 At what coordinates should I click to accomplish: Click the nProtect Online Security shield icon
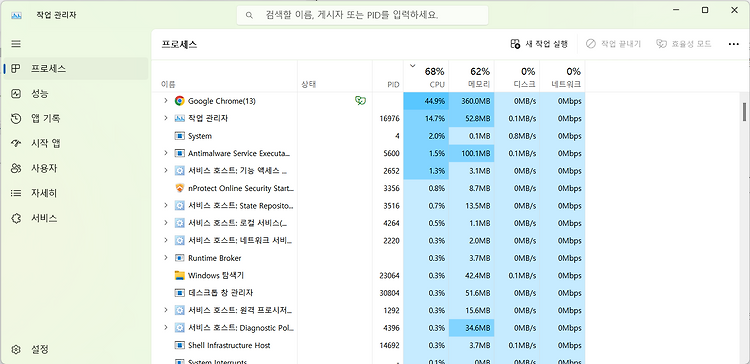click(x=179, y=188)
